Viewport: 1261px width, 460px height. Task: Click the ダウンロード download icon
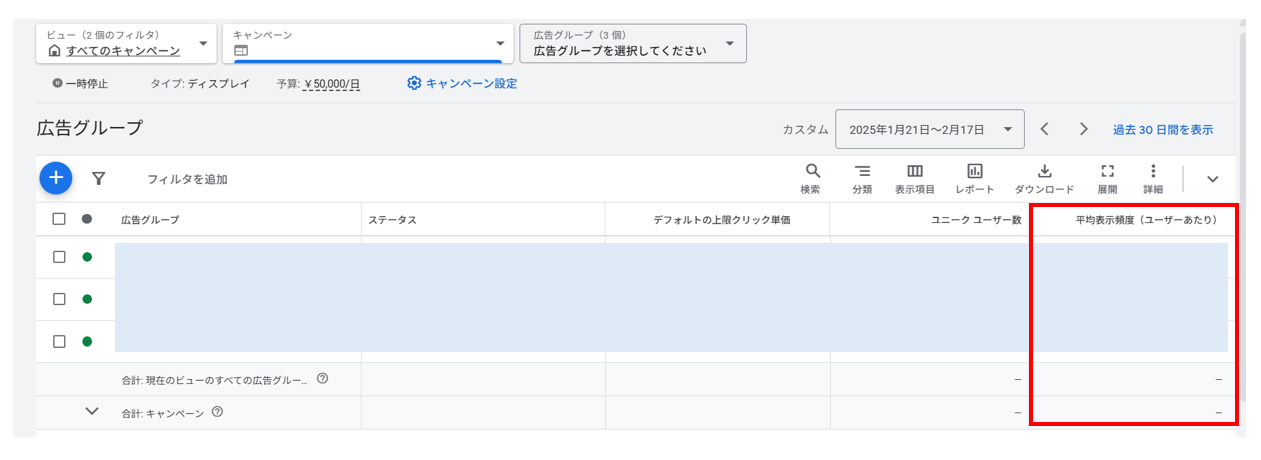point(1045,171)
